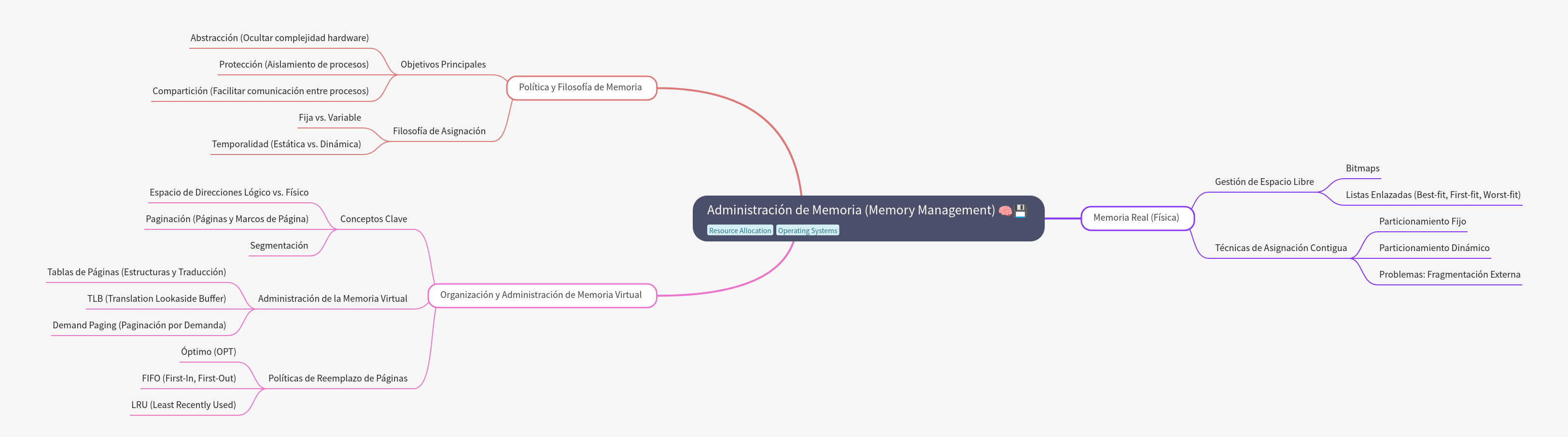Select the 'Demand Paging (Paginación por Demanda)' node
This screenshot has width=1568, height=437.
140,324
